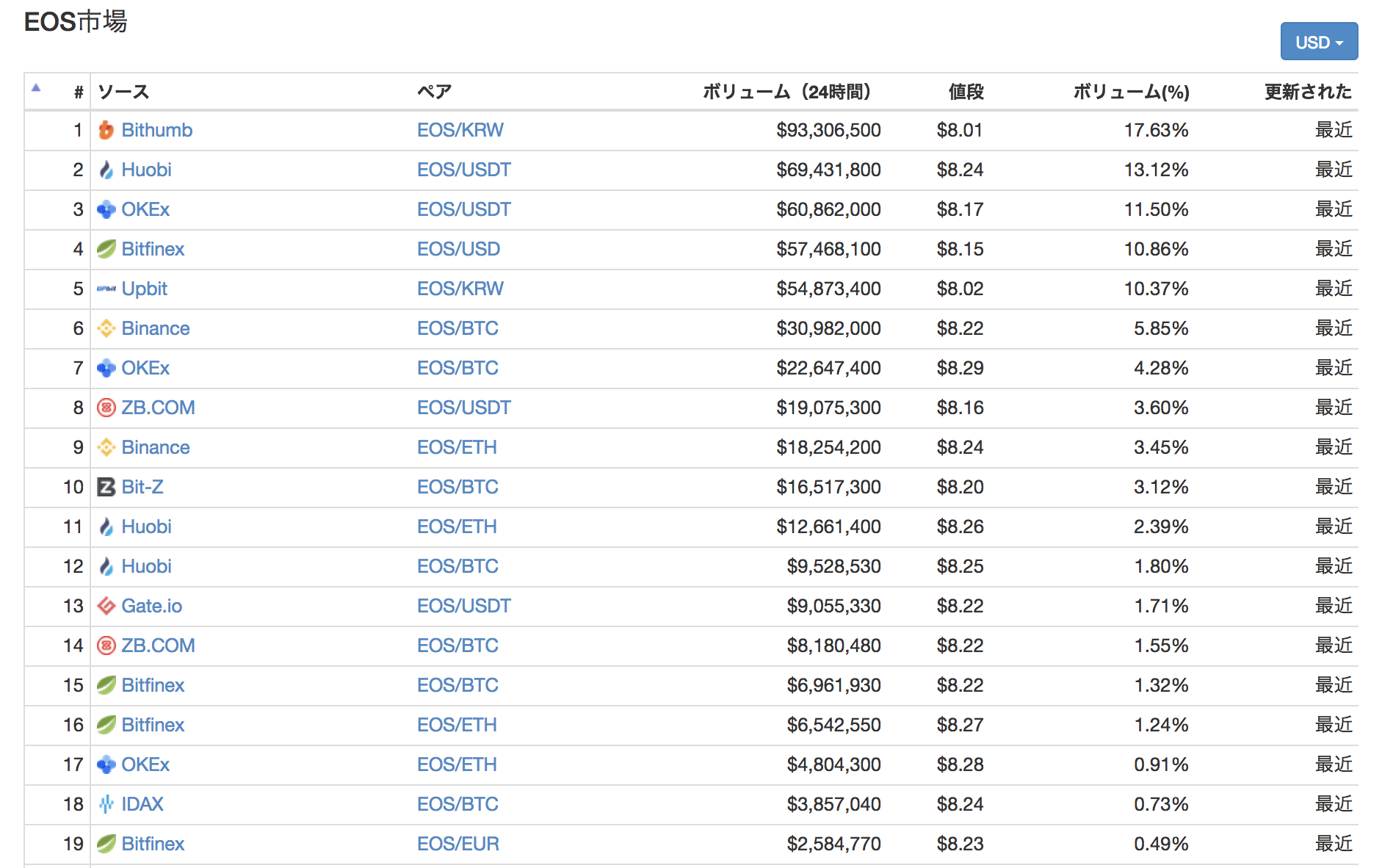Select the 0.49% volume percentage
This screenshot has width=1382, height=868.
point(1161,844)
